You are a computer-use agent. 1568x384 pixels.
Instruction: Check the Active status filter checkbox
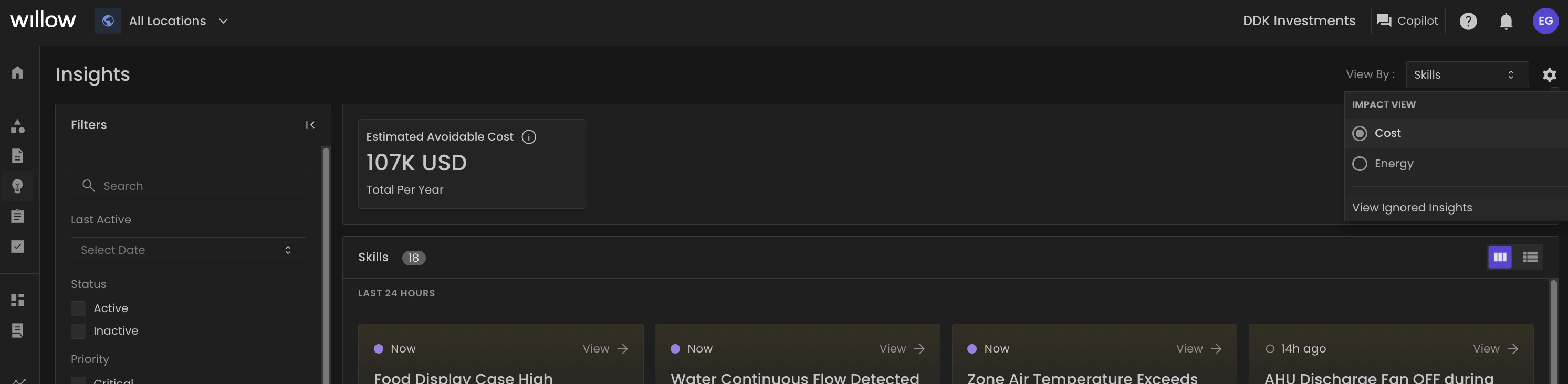79,308
